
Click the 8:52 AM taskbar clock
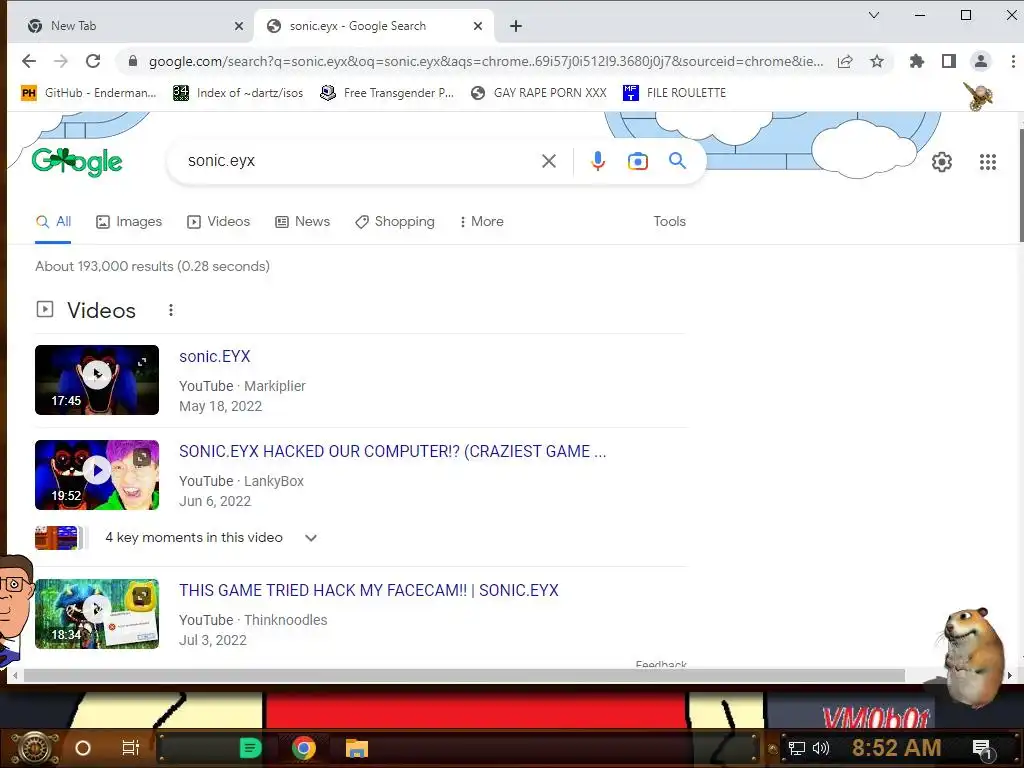point(896,748)
